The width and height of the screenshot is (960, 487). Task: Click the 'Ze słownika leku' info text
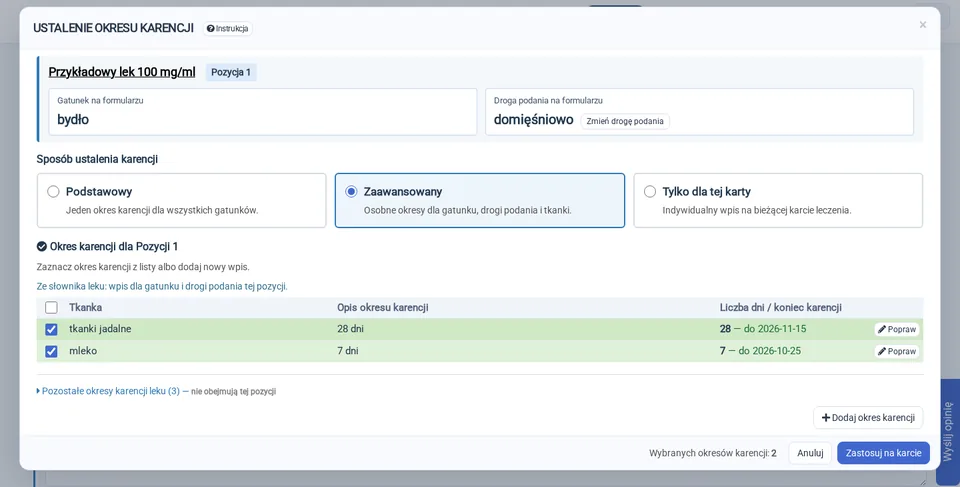pos(162,286)
